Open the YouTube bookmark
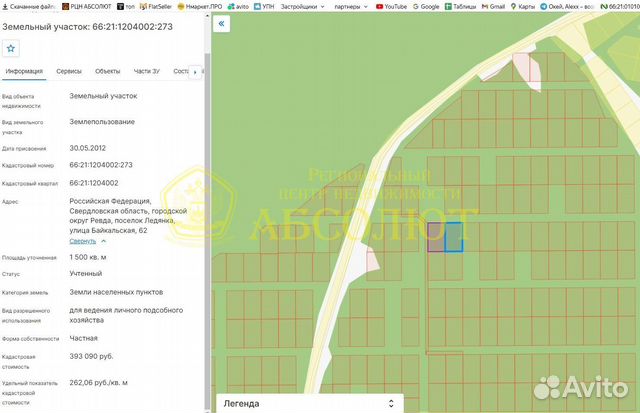Viewport: 640px width, 413px height. click(x=391, y=7)
